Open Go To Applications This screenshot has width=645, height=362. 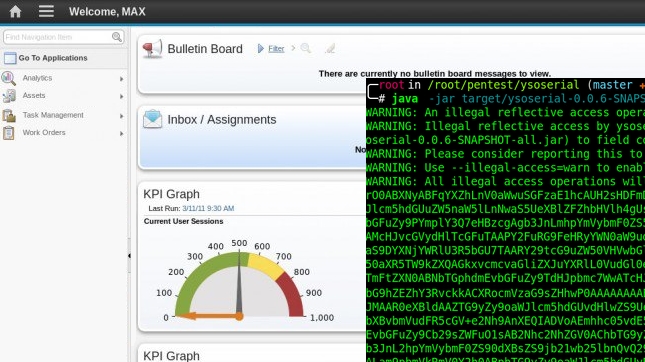coord(53,58)
